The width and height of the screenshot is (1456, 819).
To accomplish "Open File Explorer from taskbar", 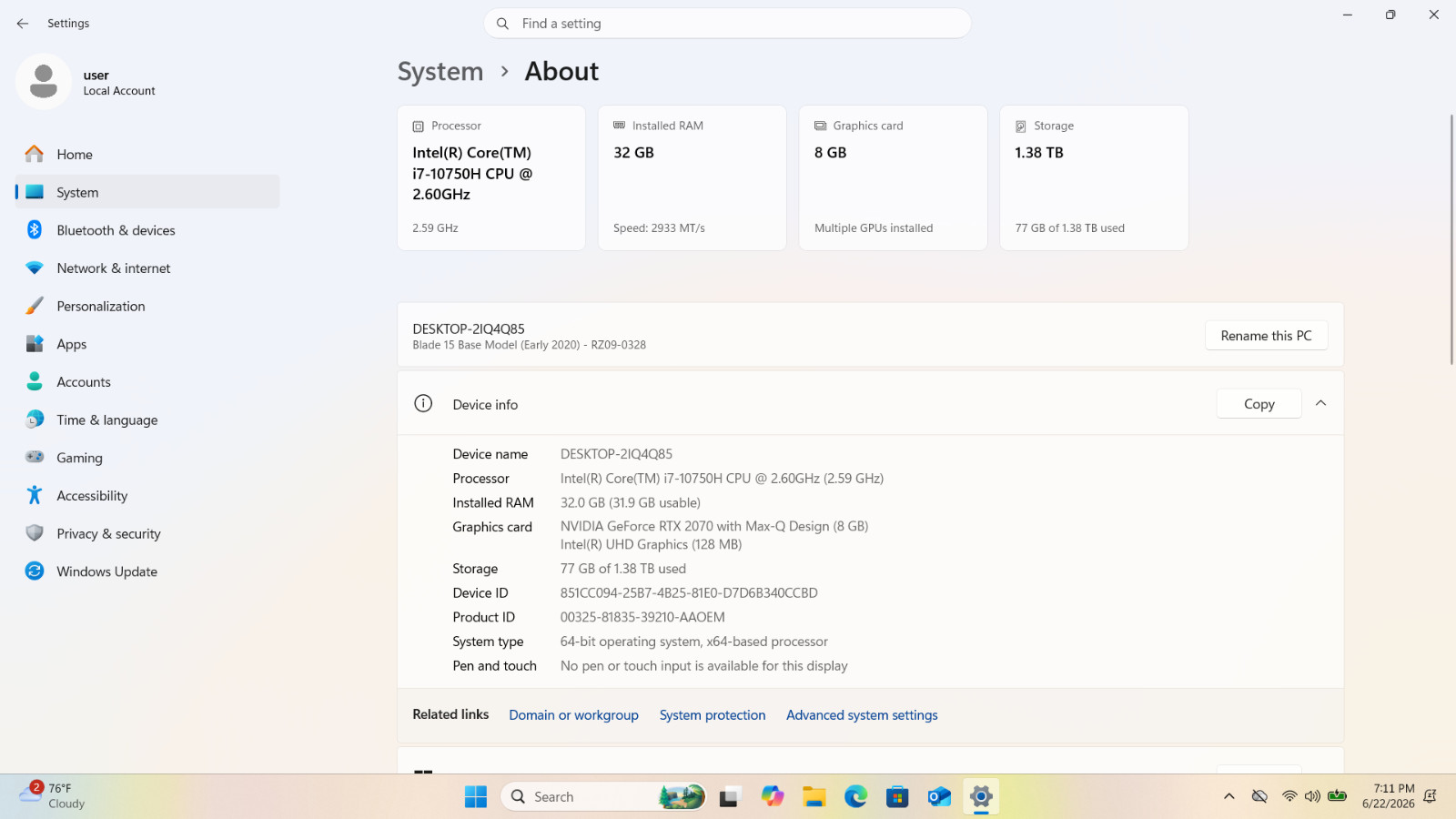I will [x=814, y=797].
